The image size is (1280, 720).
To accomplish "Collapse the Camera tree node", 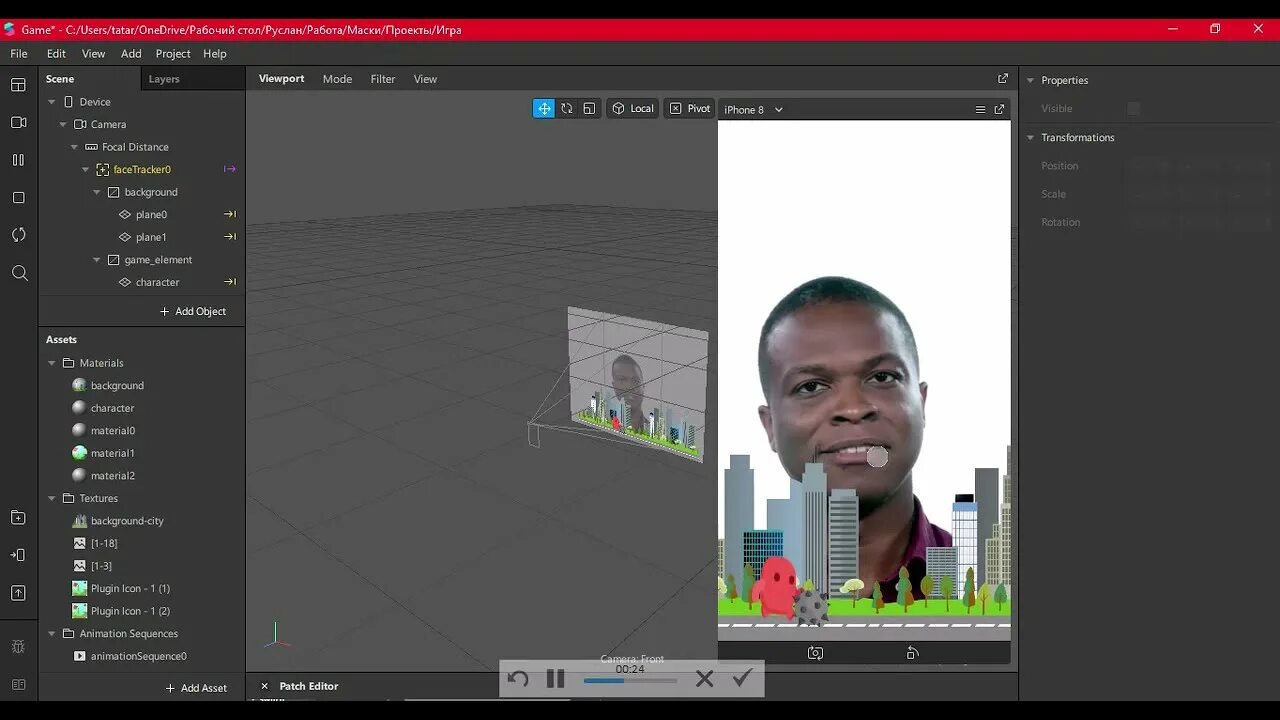I will 63,125.
